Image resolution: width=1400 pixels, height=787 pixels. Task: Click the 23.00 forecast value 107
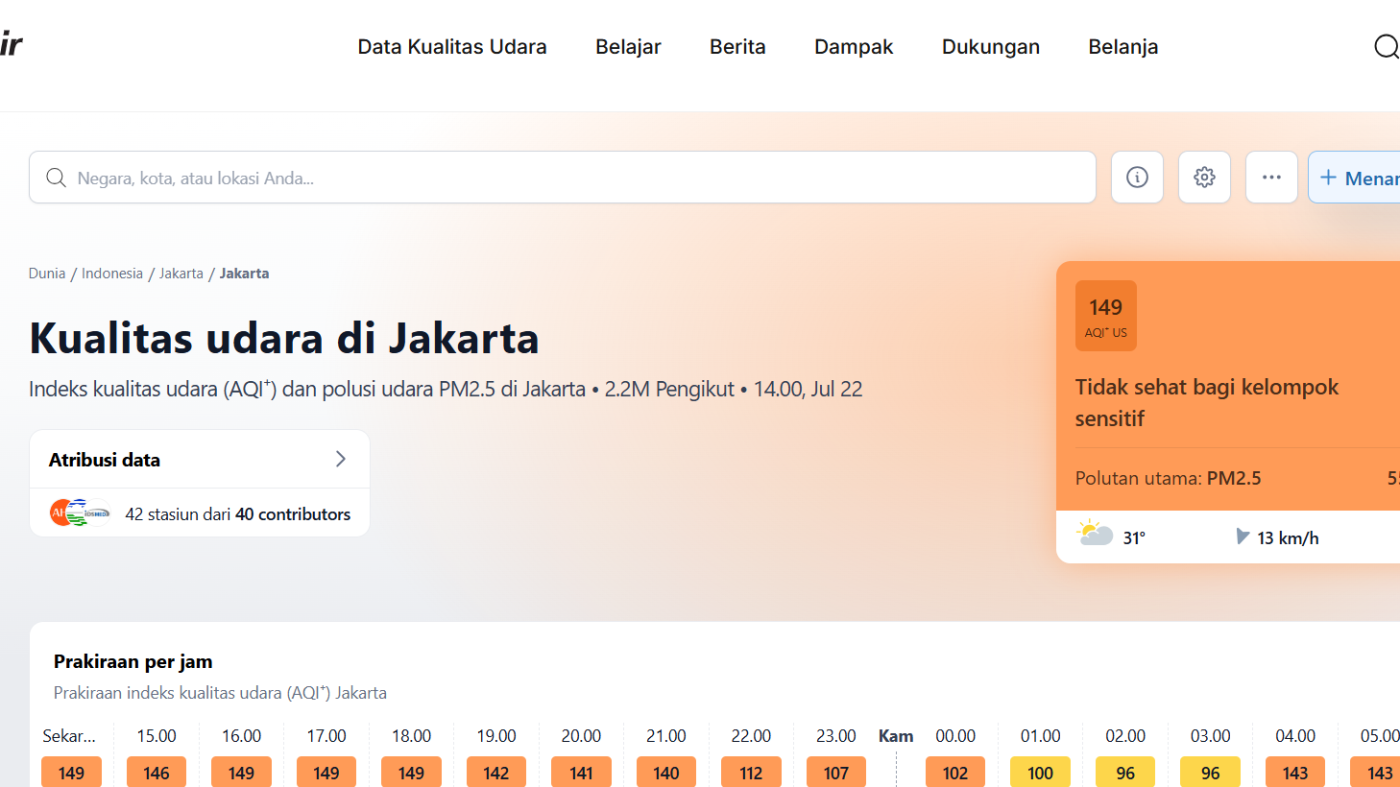(836, 773)
